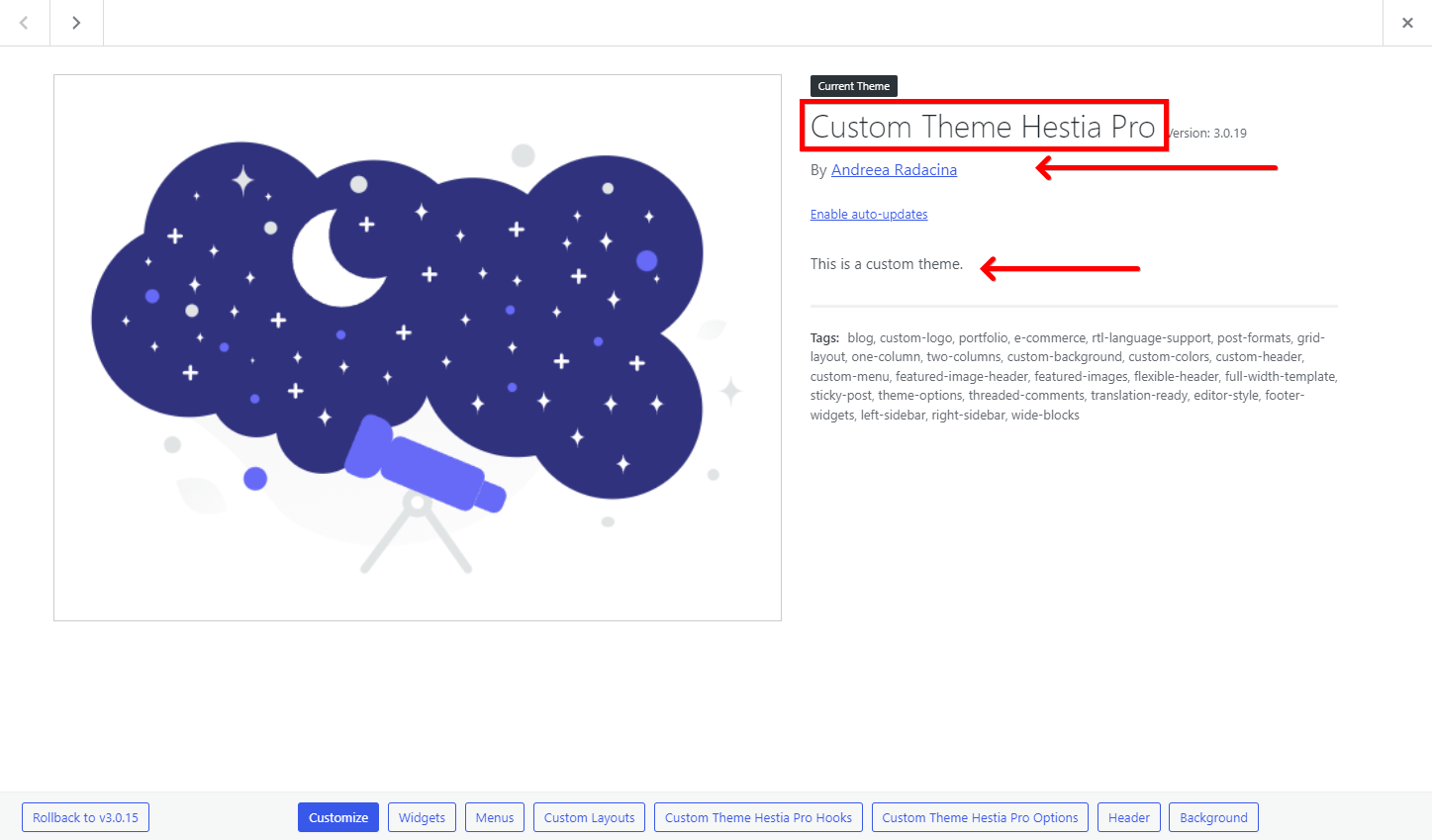
Task: Click the Customize button
Action: pos(338,817)
